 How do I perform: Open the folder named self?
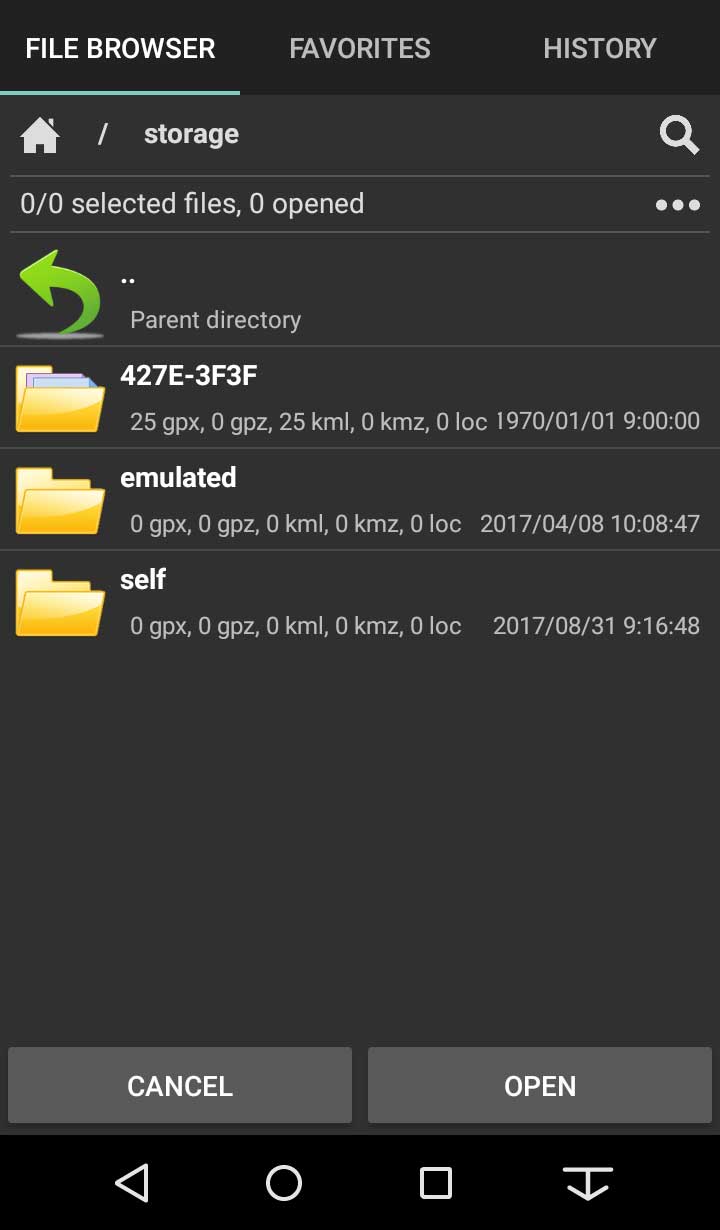(360, 602)
